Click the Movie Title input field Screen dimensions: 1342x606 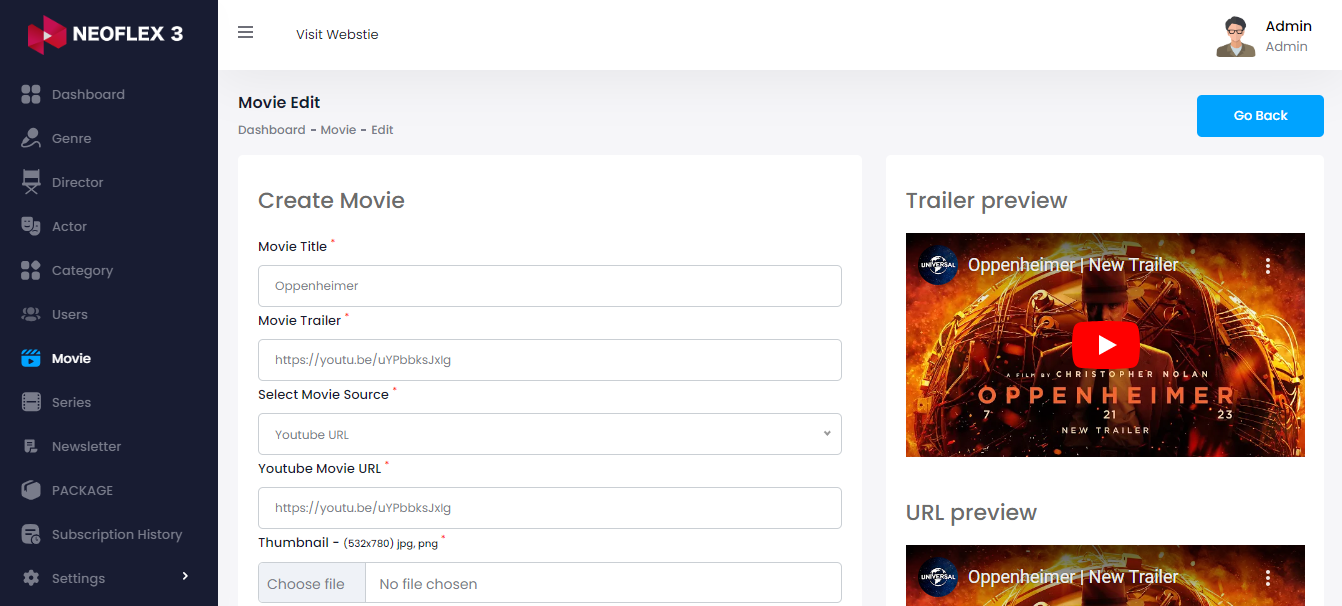(549, 286)
